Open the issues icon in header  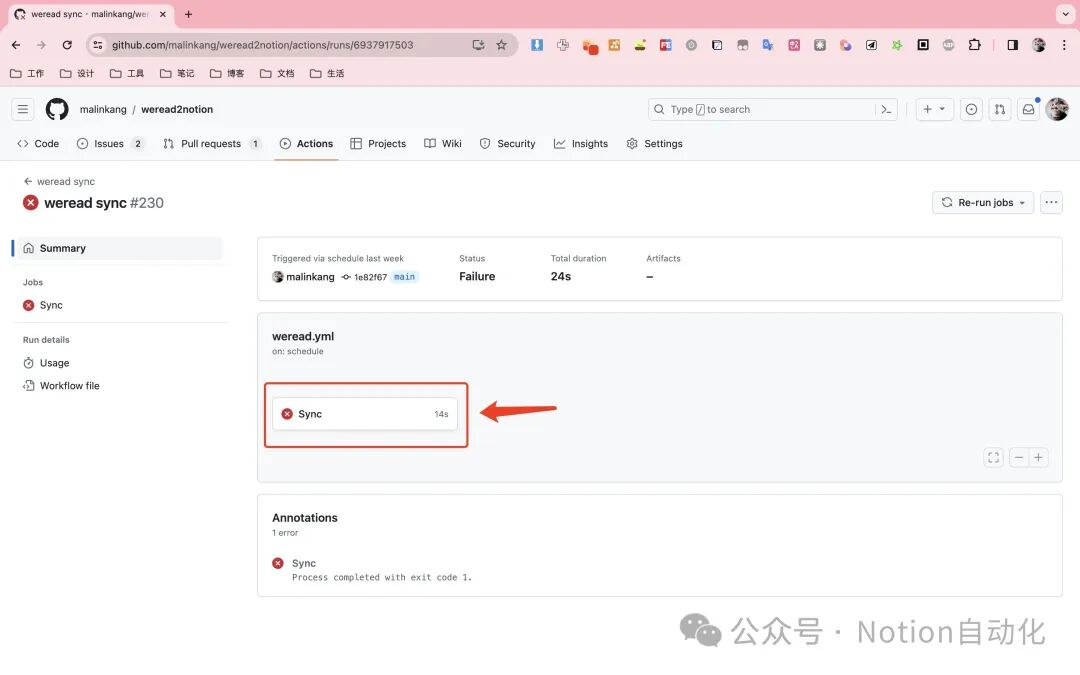click(971, 109)
